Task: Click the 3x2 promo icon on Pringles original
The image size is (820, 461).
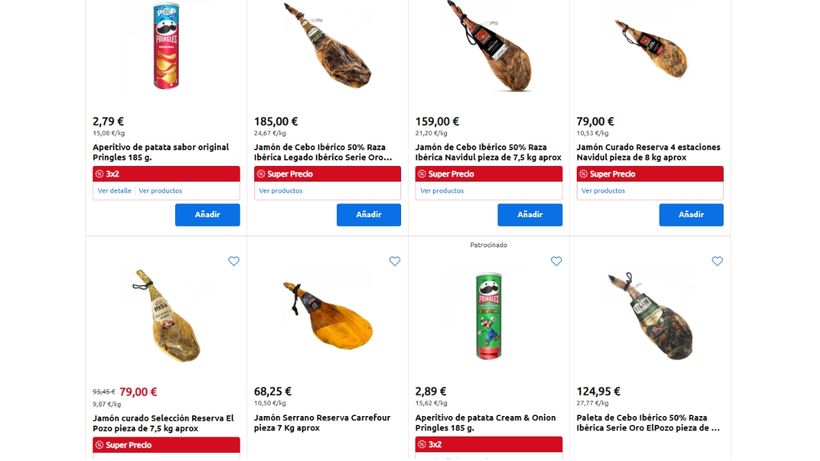Action: point(99,174)
